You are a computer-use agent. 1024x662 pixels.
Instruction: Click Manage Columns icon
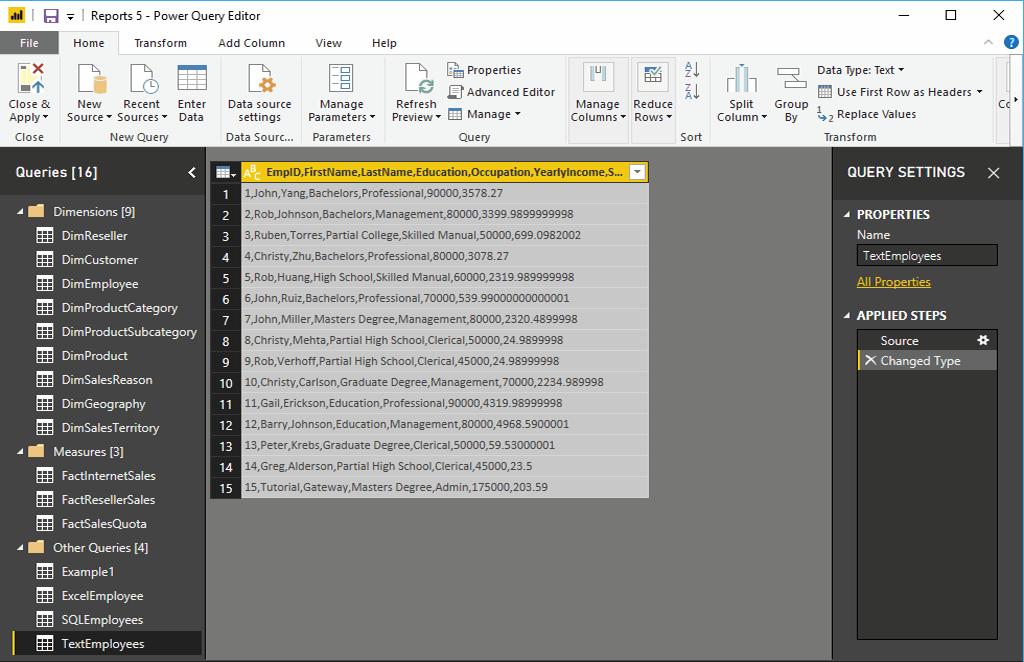click(598, 77)
